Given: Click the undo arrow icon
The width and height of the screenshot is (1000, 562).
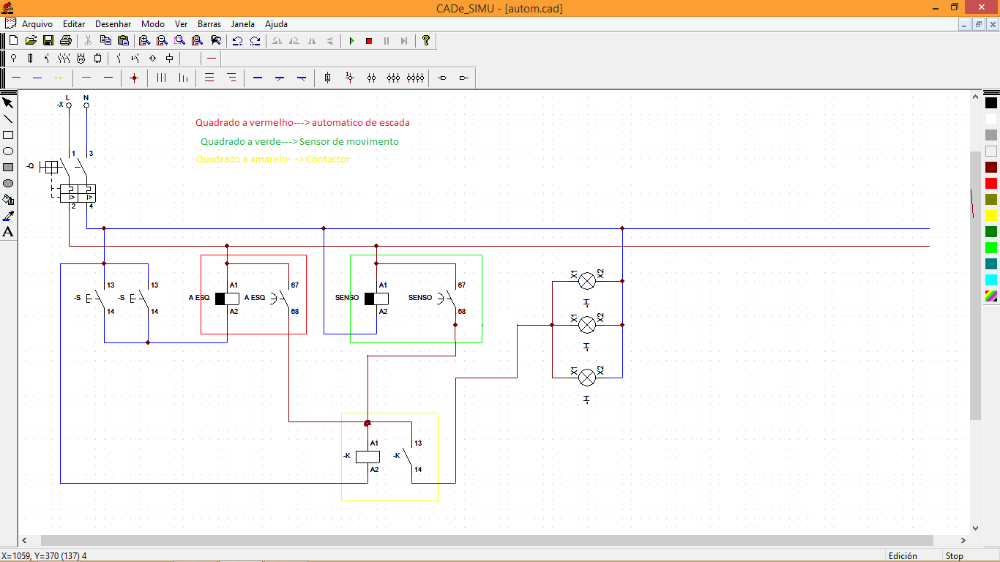Looking at the screenshot, I should [x=237, y=41].
